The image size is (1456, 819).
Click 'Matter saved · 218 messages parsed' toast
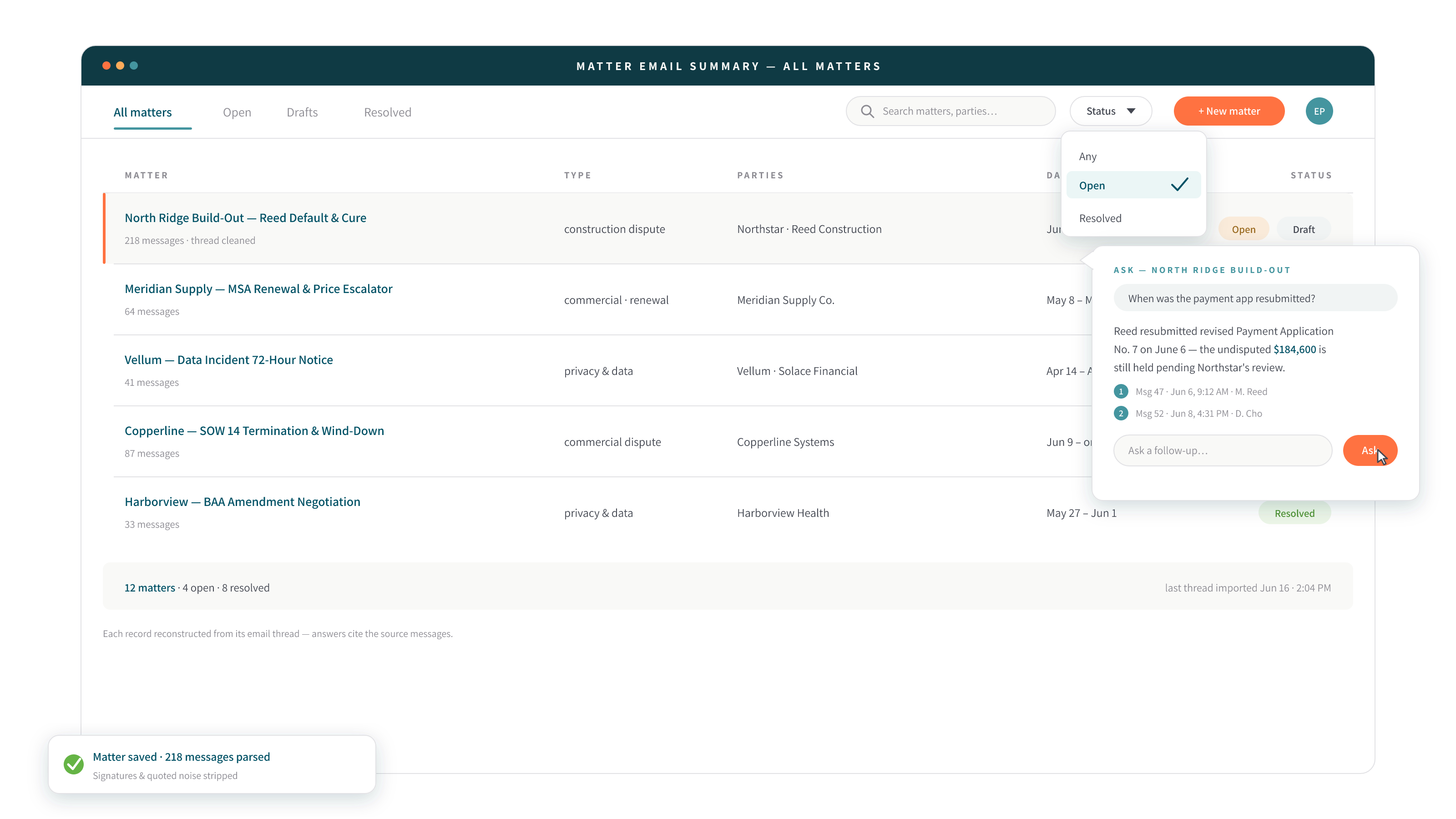pos(181,757)
